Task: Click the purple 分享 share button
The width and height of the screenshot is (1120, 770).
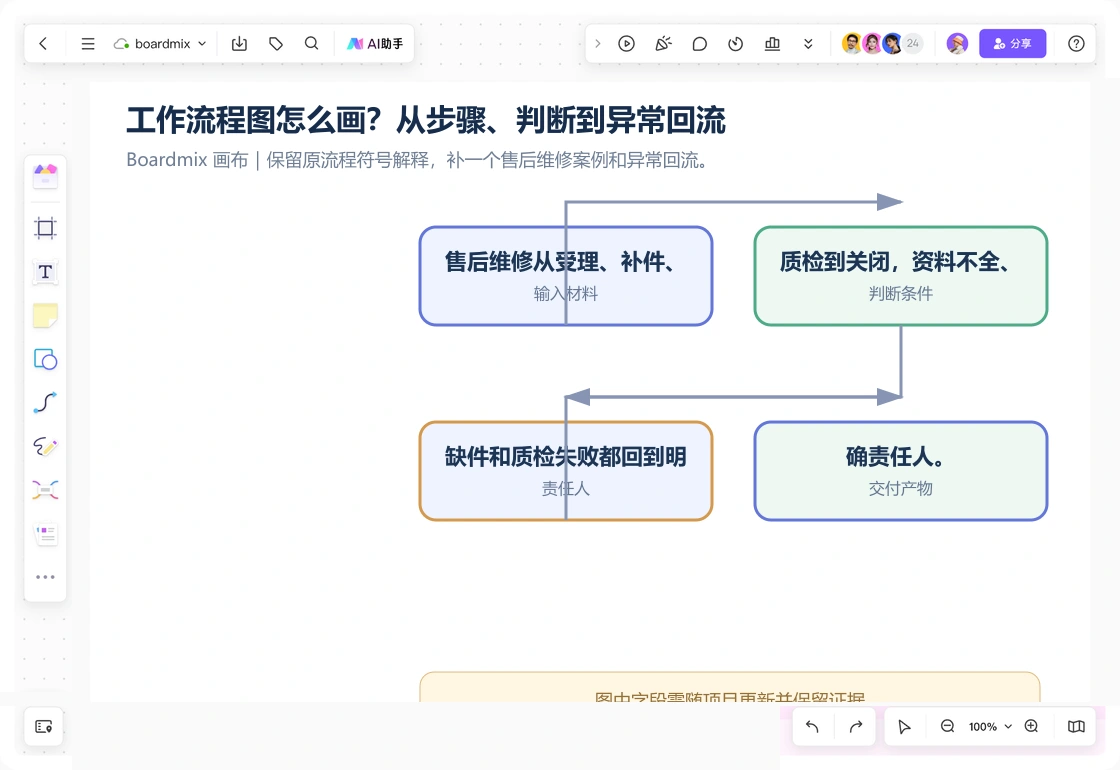Action: (x=1012, y=44)
